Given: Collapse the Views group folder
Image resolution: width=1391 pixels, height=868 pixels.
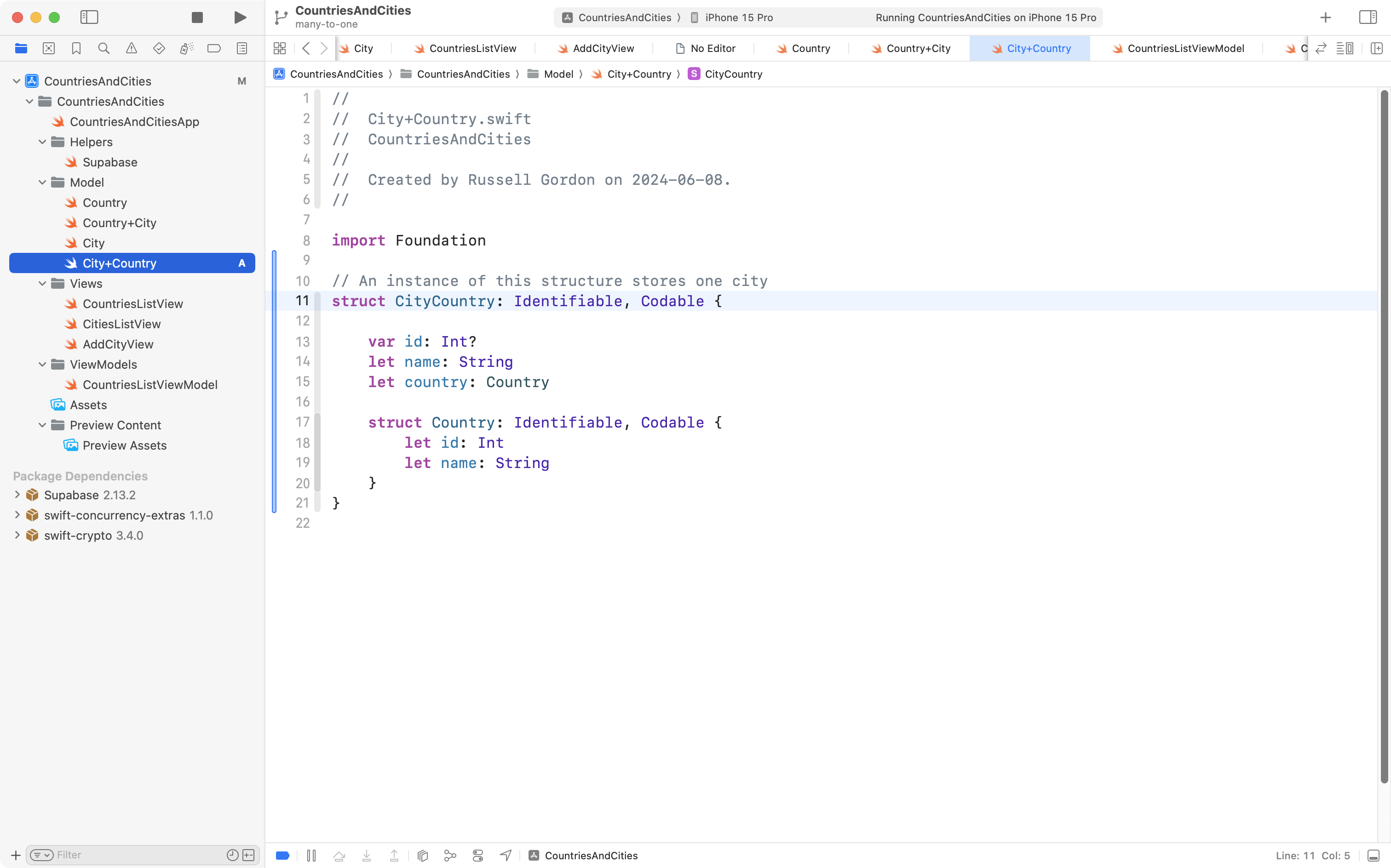Looking at the screenshot, I should tap(42, 283).
